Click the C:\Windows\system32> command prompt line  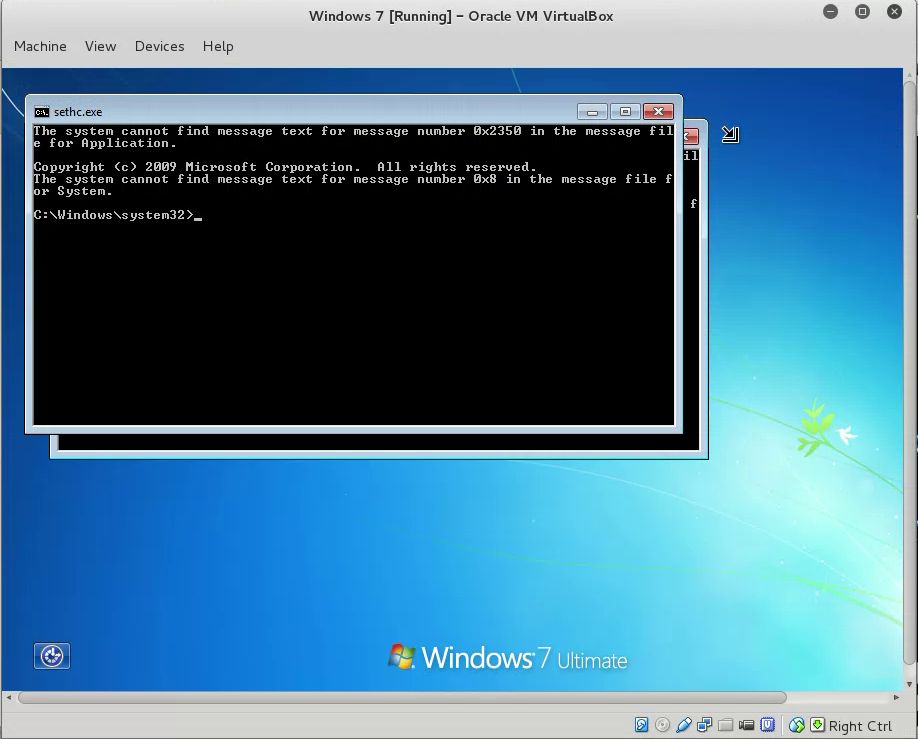118,215
